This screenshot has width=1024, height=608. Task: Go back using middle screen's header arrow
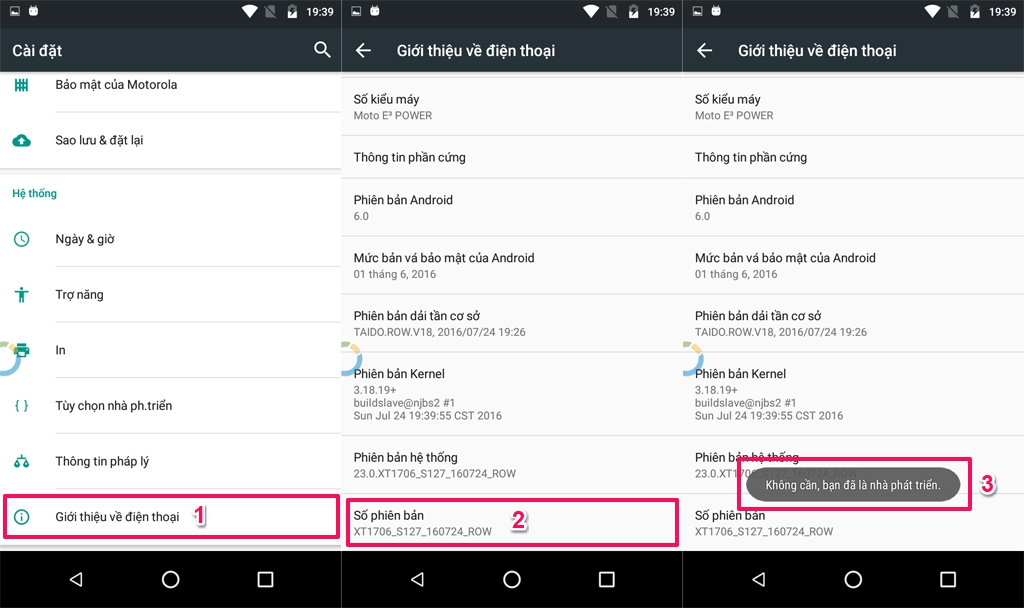coord(363,50)
